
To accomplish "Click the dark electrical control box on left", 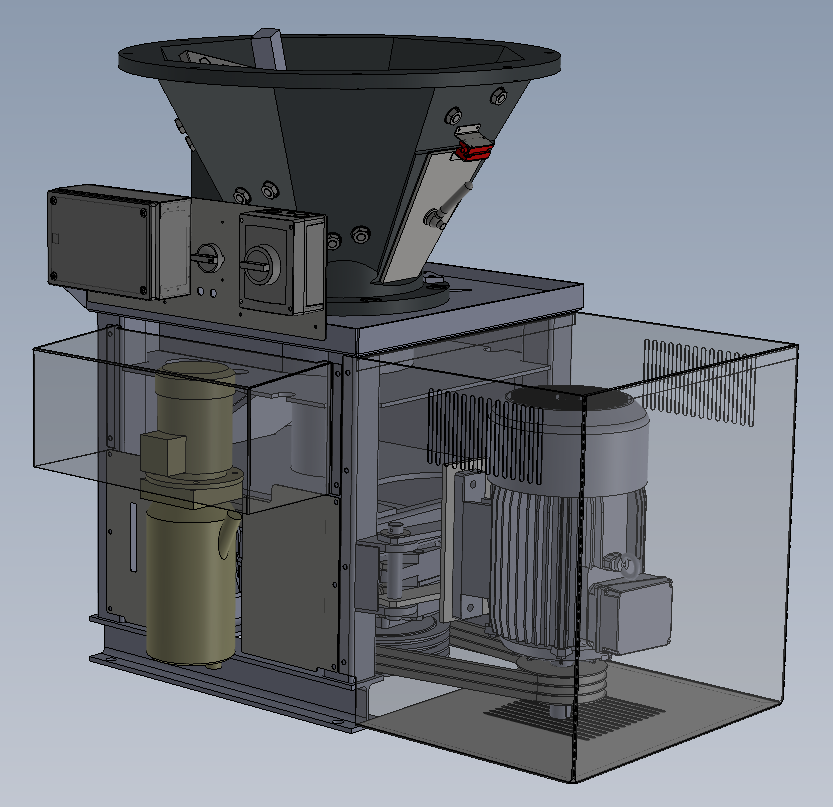I will 100,240.
